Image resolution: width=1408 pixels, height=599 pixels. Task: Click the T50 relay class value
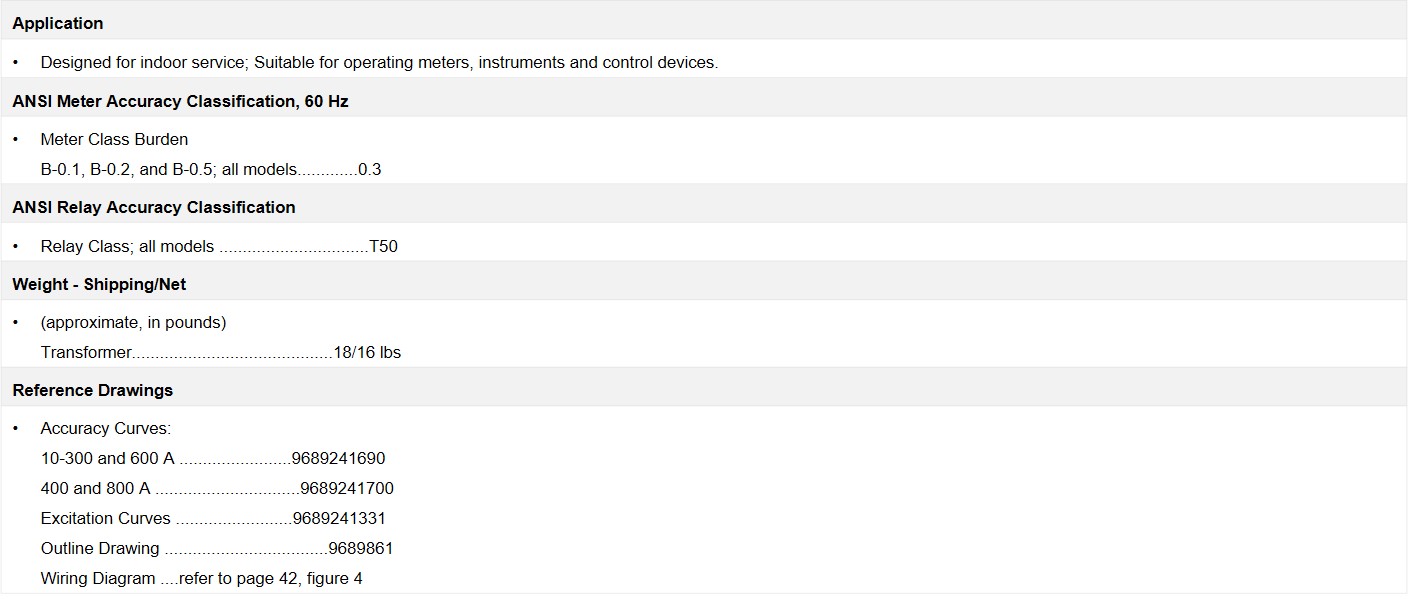(x=384, y=246)
